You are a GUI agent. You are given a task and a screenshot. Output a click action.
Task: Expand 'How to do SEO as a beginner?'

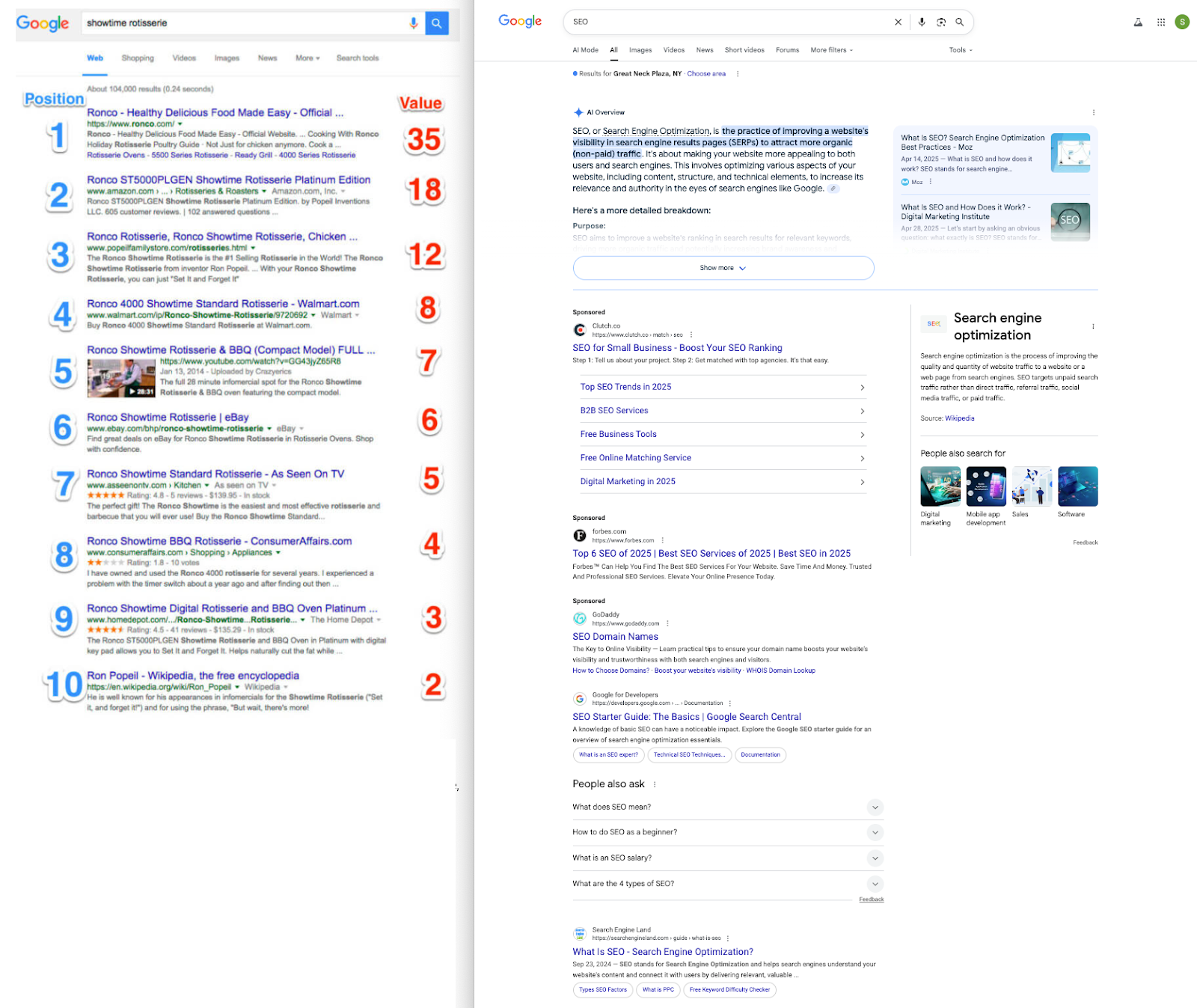(728, 832)
